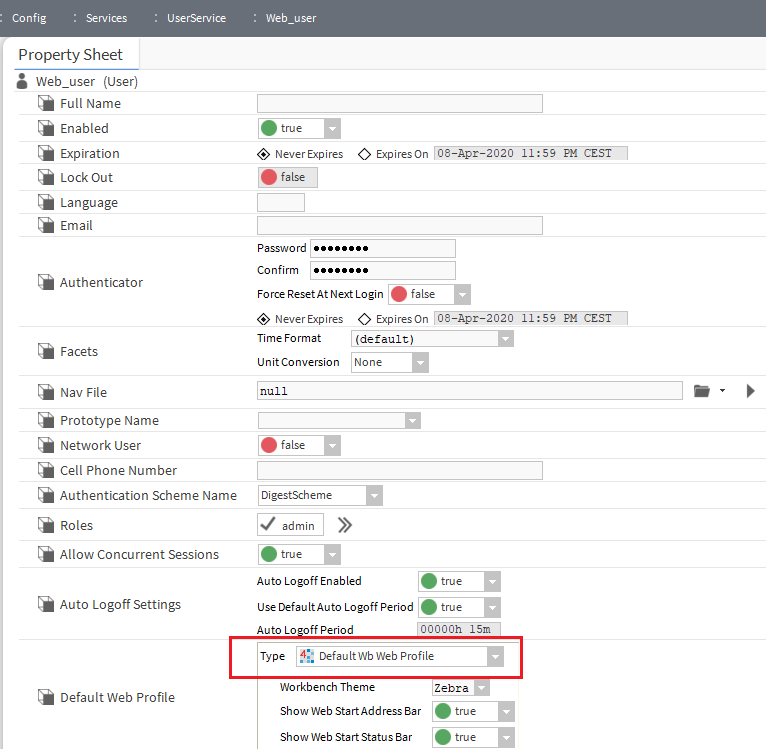Go to Services in breadcrumb path

pos(105,18)
